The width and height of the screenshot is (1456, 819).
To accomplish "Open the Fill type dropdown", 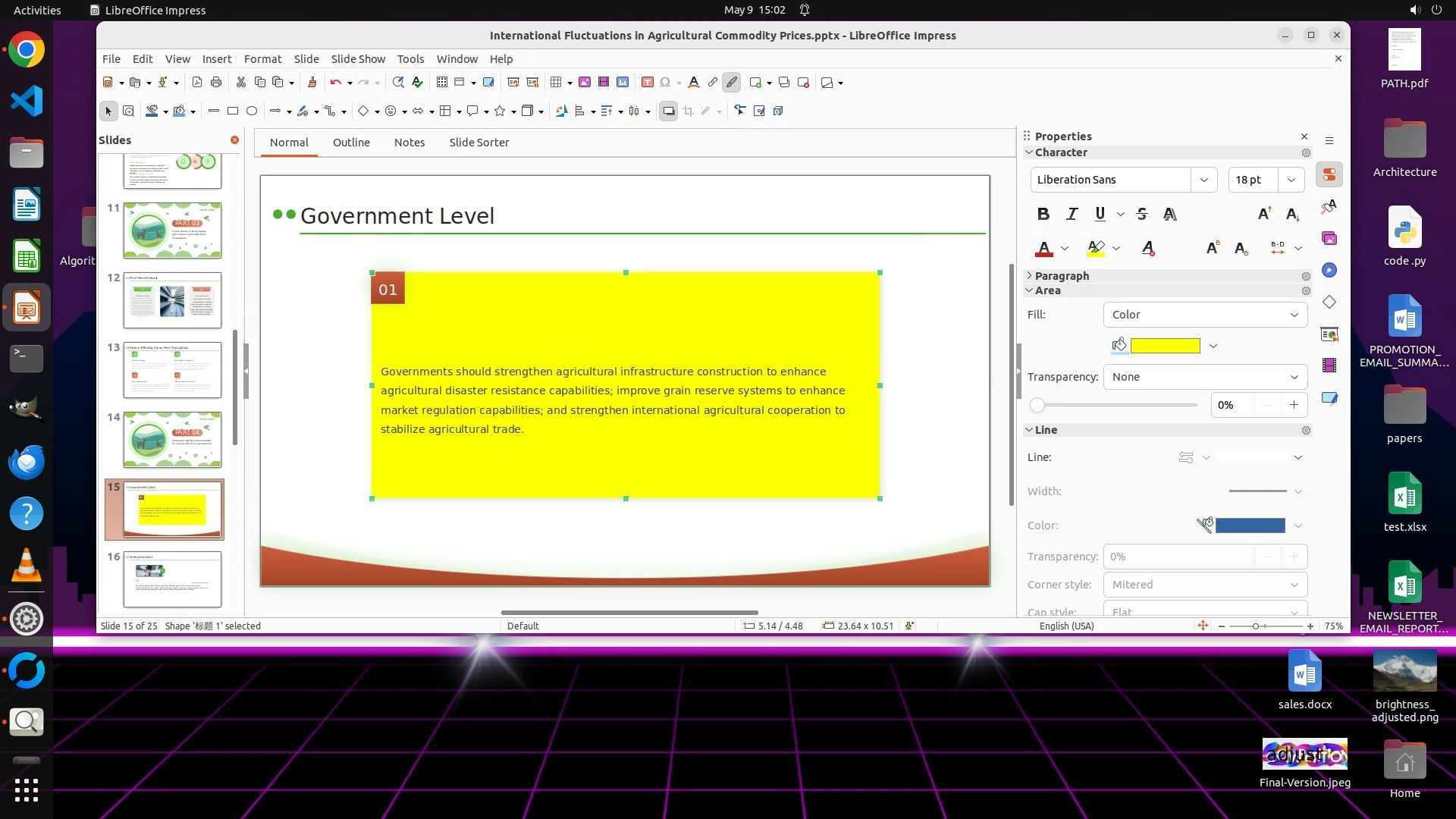I will click(x=1205, y=315).
